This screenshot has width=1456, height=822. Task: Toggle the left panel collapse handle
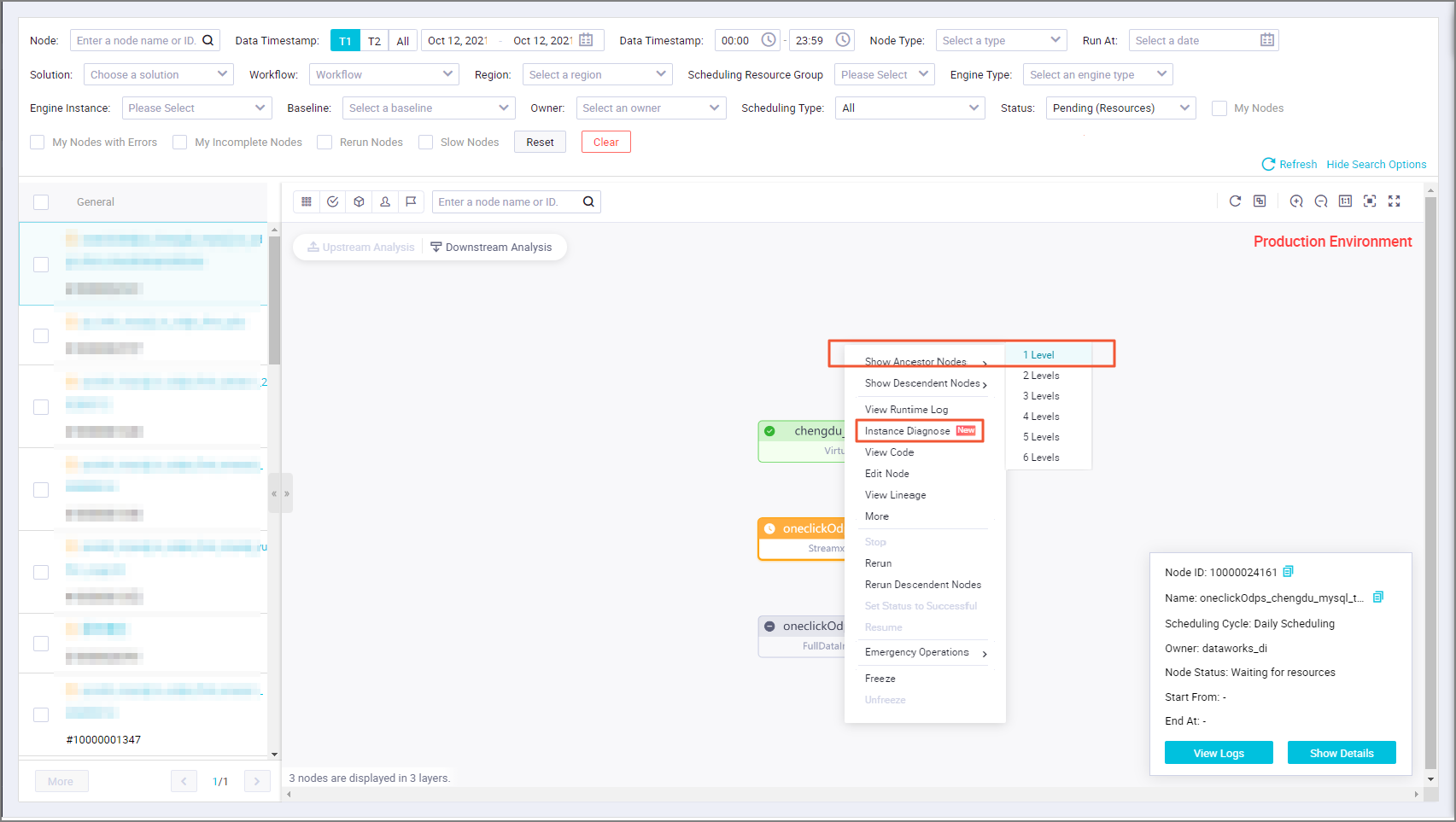[x=280, y=493]
